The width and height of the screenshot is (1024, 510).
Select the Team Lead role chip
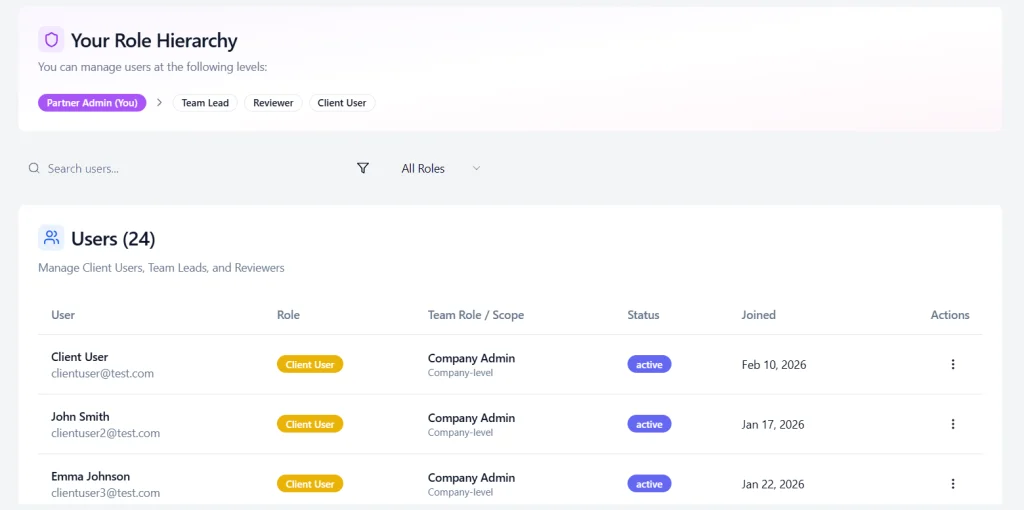tap(205, 103)
